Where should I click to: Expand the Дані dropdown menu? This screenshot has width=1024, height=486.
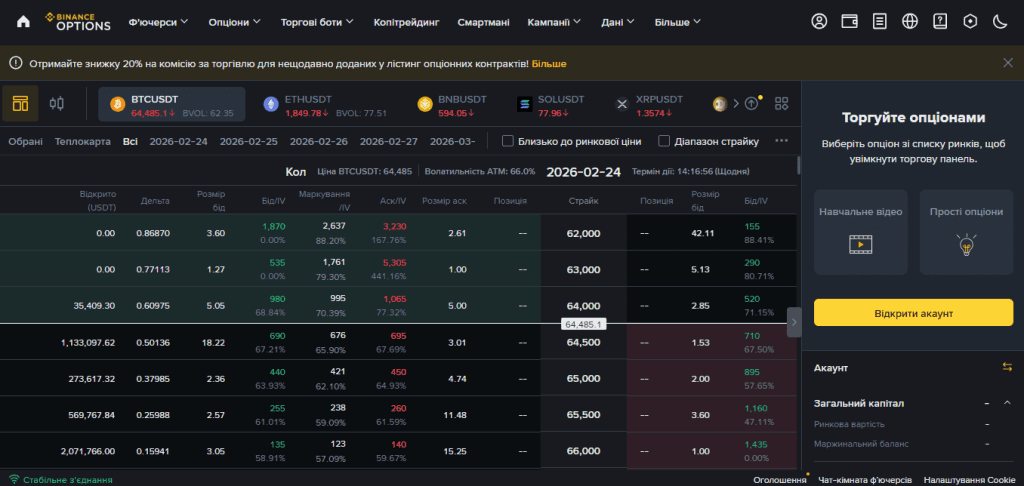pos(618,22)
